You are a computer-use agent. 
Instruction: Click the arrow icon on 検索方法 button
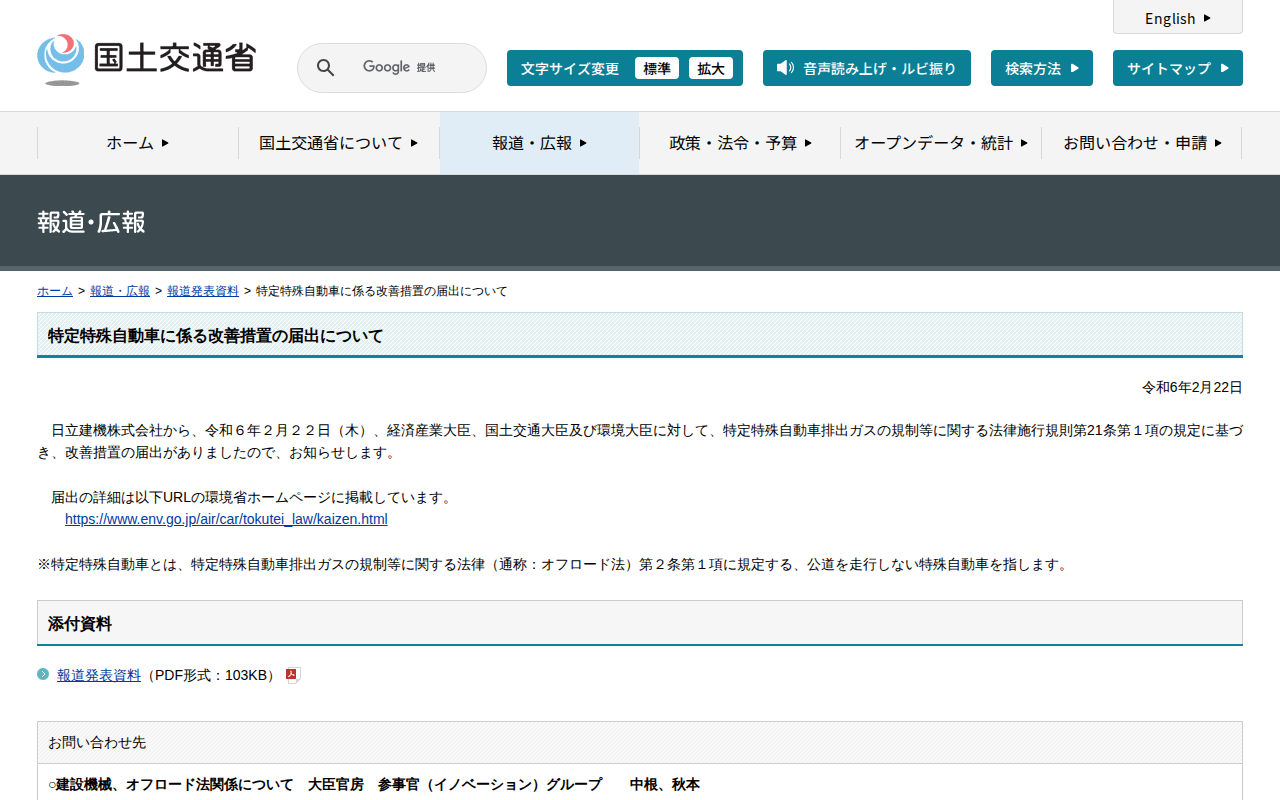point(1075,68)
